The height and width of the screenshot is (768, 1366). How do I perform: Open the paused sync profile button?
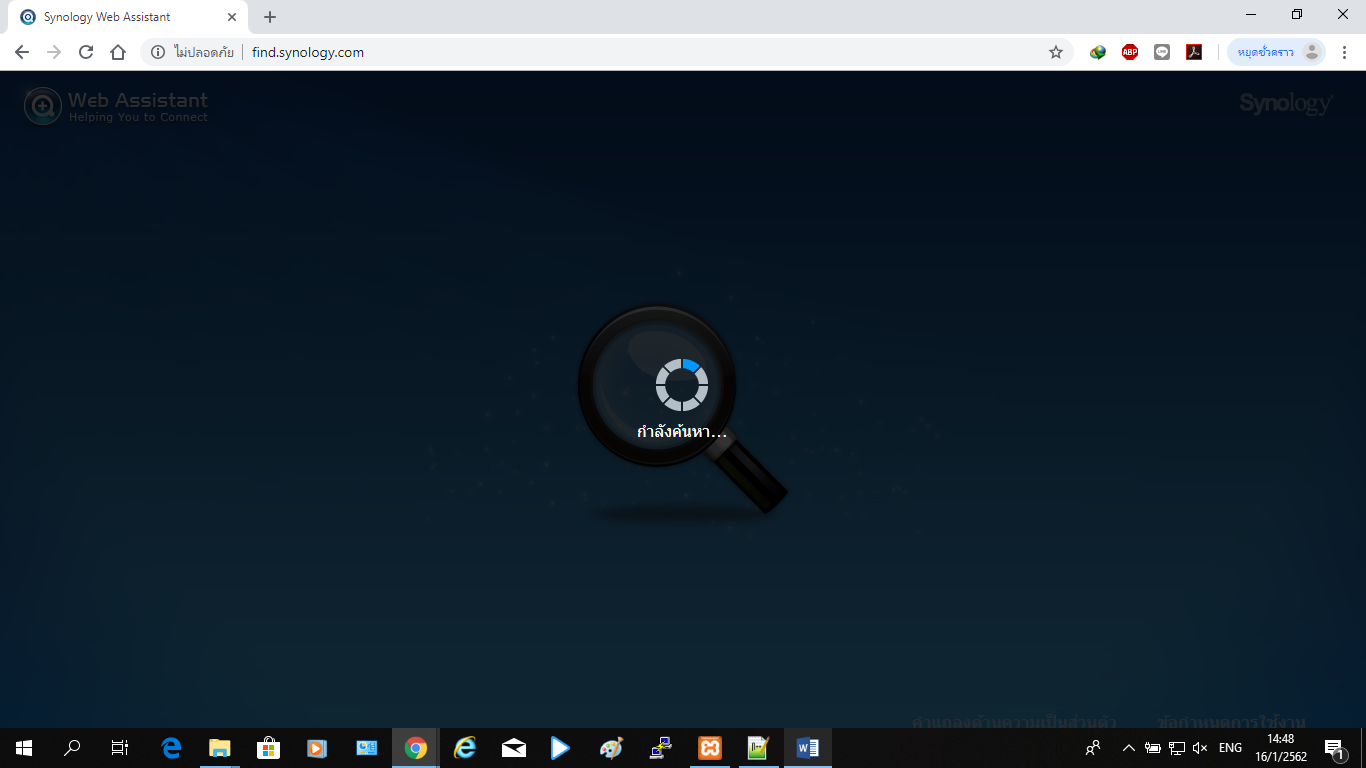click(x=1276, y=52)
